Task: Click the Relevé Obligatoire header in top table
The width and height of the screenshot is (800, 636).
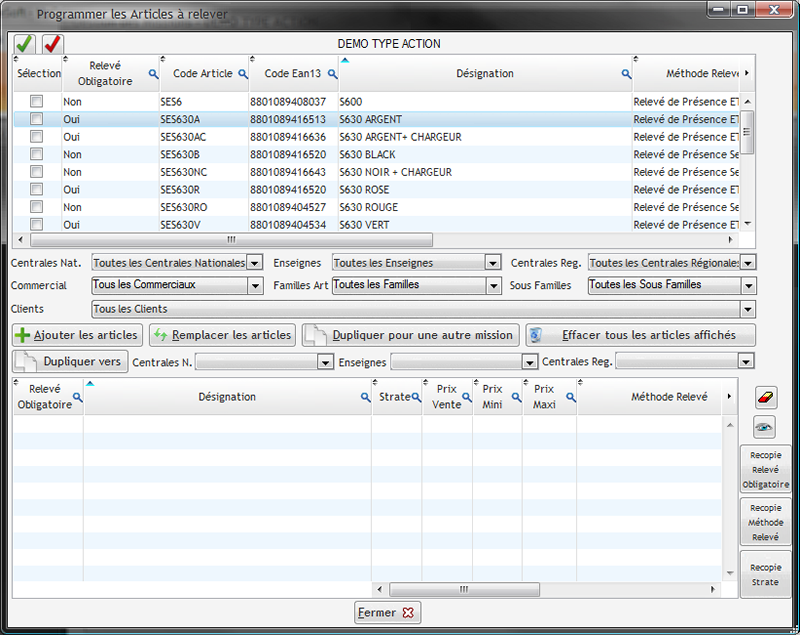Action: (x=104, y=74)
